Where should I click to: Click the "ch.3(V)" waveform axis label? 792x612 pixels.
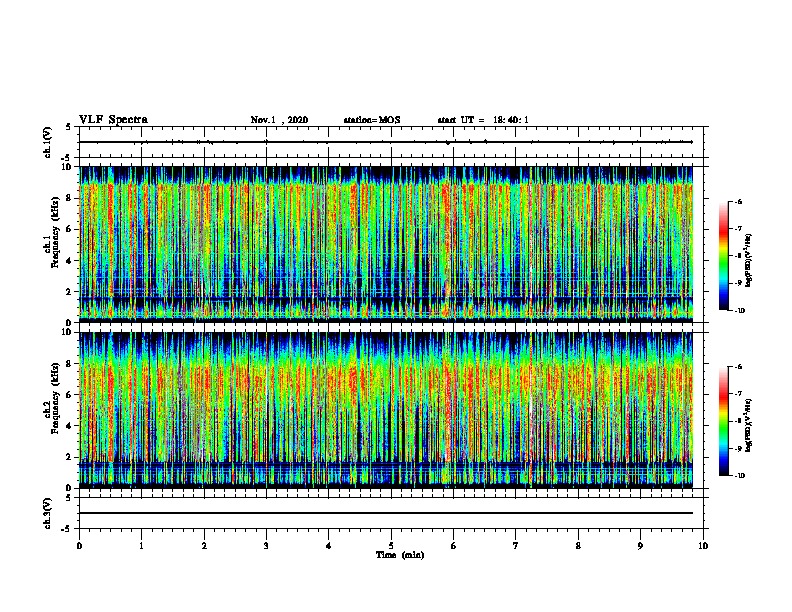(48, 513)
